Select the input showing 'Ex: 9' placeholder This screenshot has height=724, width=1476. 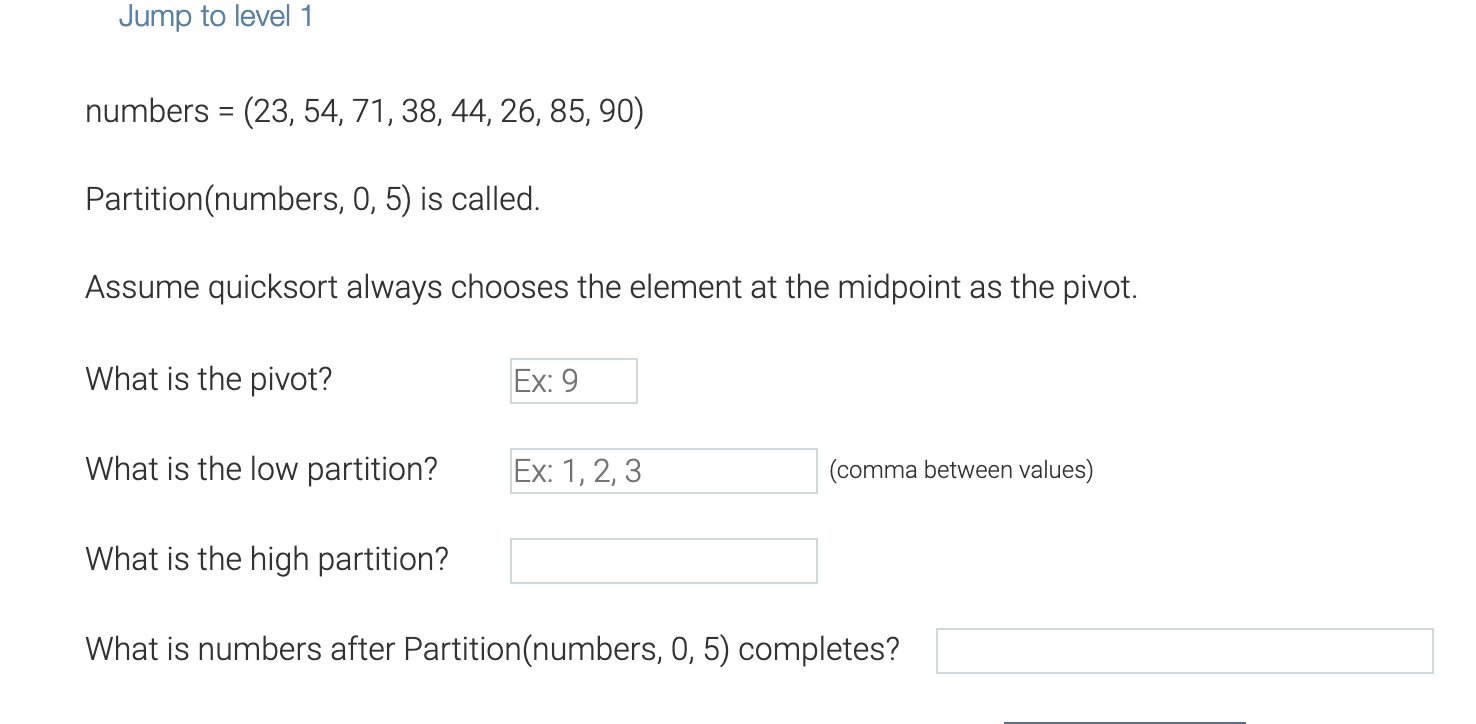pyautogui.click(x=572, y=380)
